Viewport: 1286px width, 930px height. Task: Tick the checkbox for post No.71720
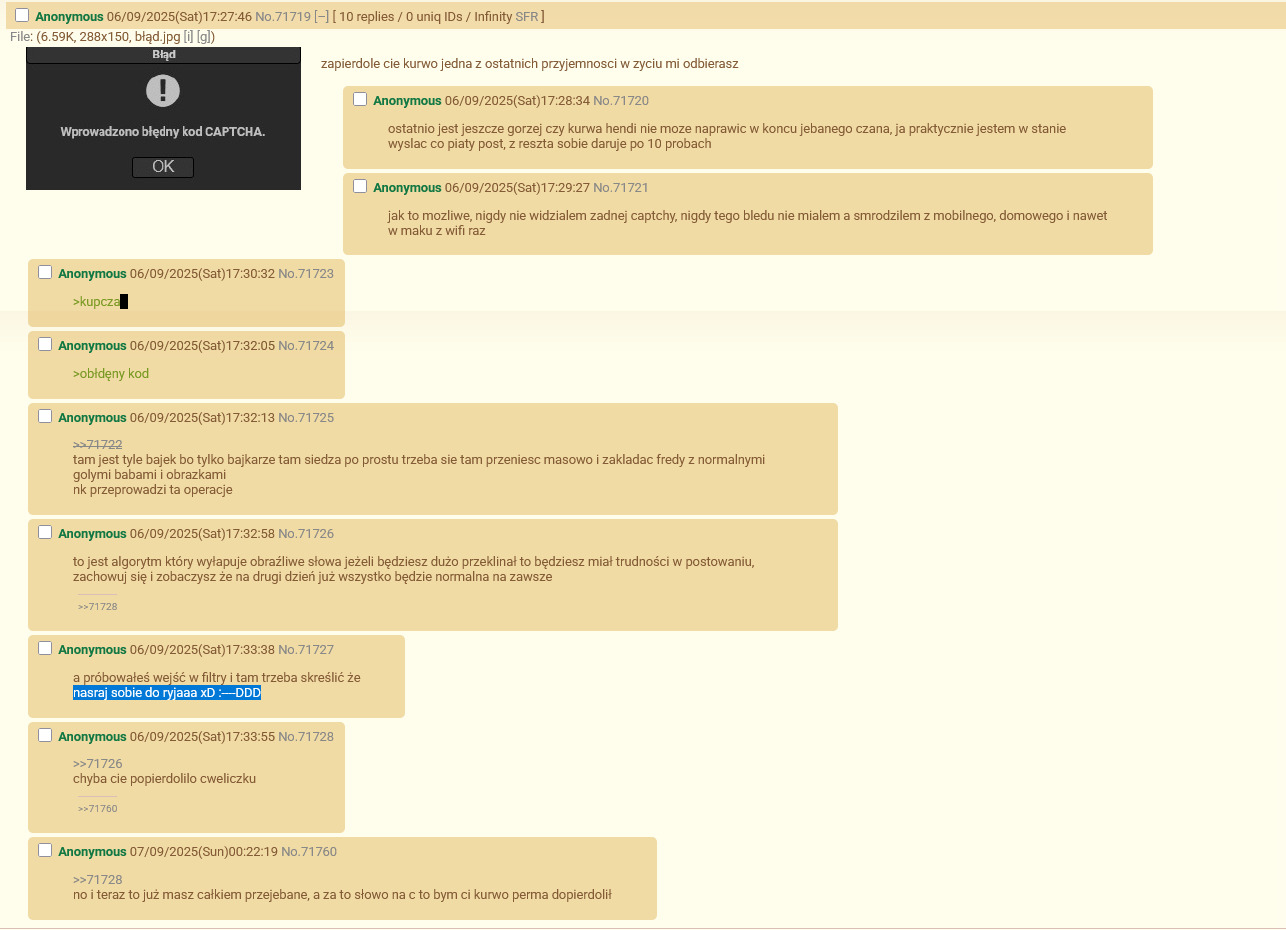[x=360, y=99]
